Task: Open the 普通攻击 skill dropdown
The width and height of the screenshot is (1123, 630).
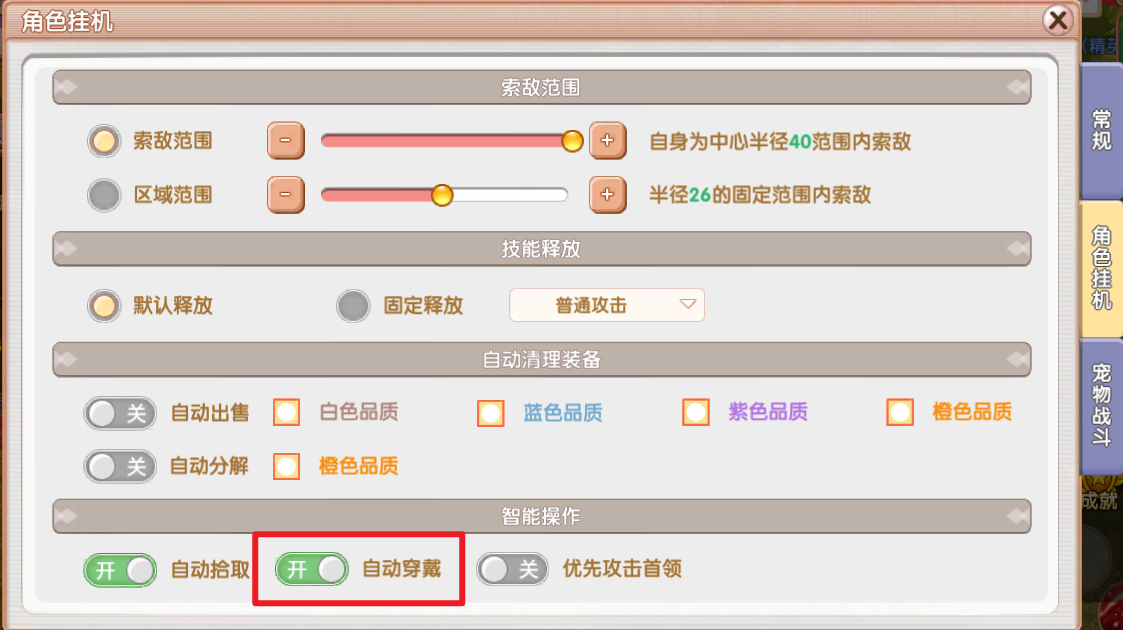Action: [607, 306]
